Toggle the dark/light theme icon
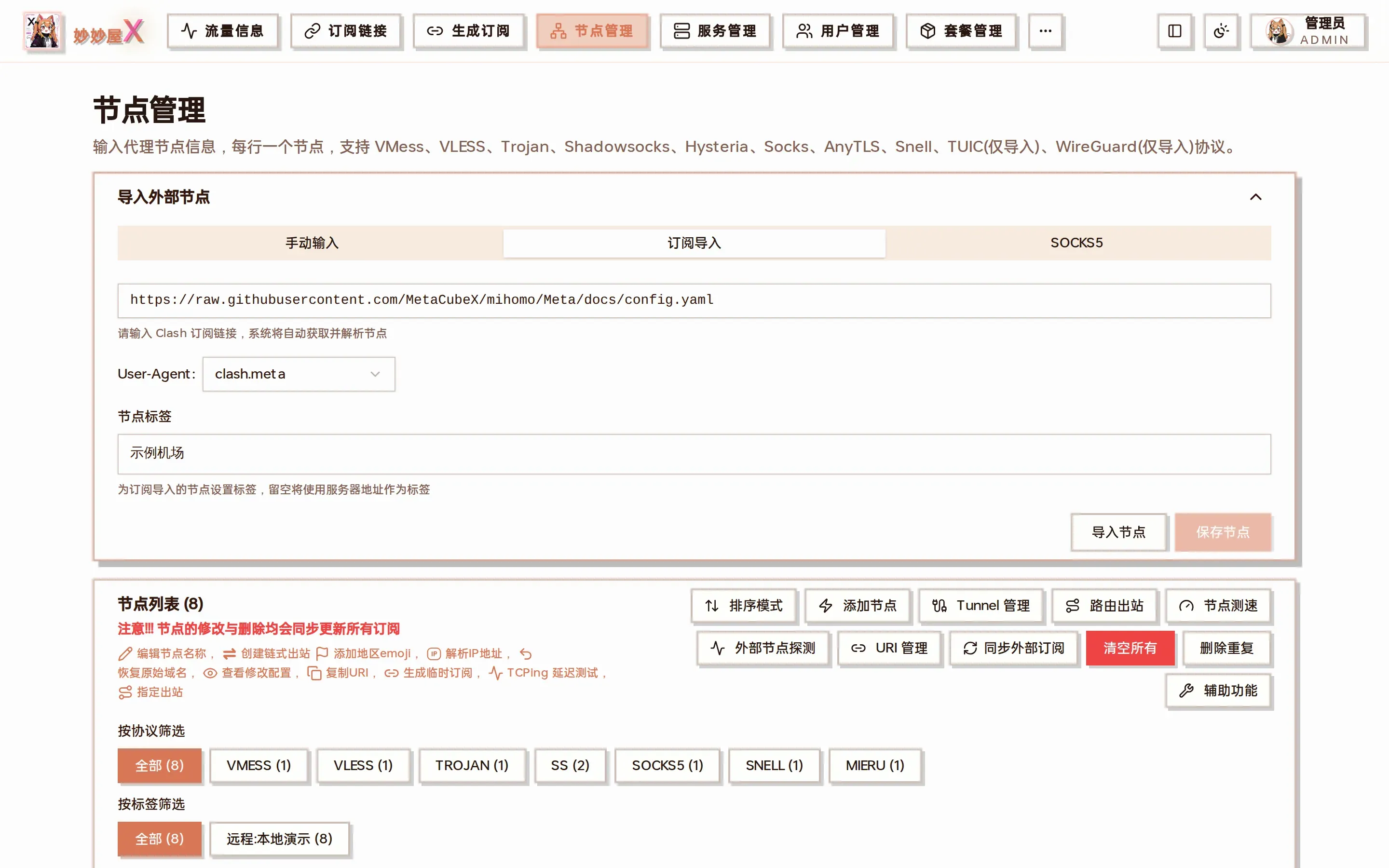The height and width of the screenshot is (868, 1389). pos(1221,31)
